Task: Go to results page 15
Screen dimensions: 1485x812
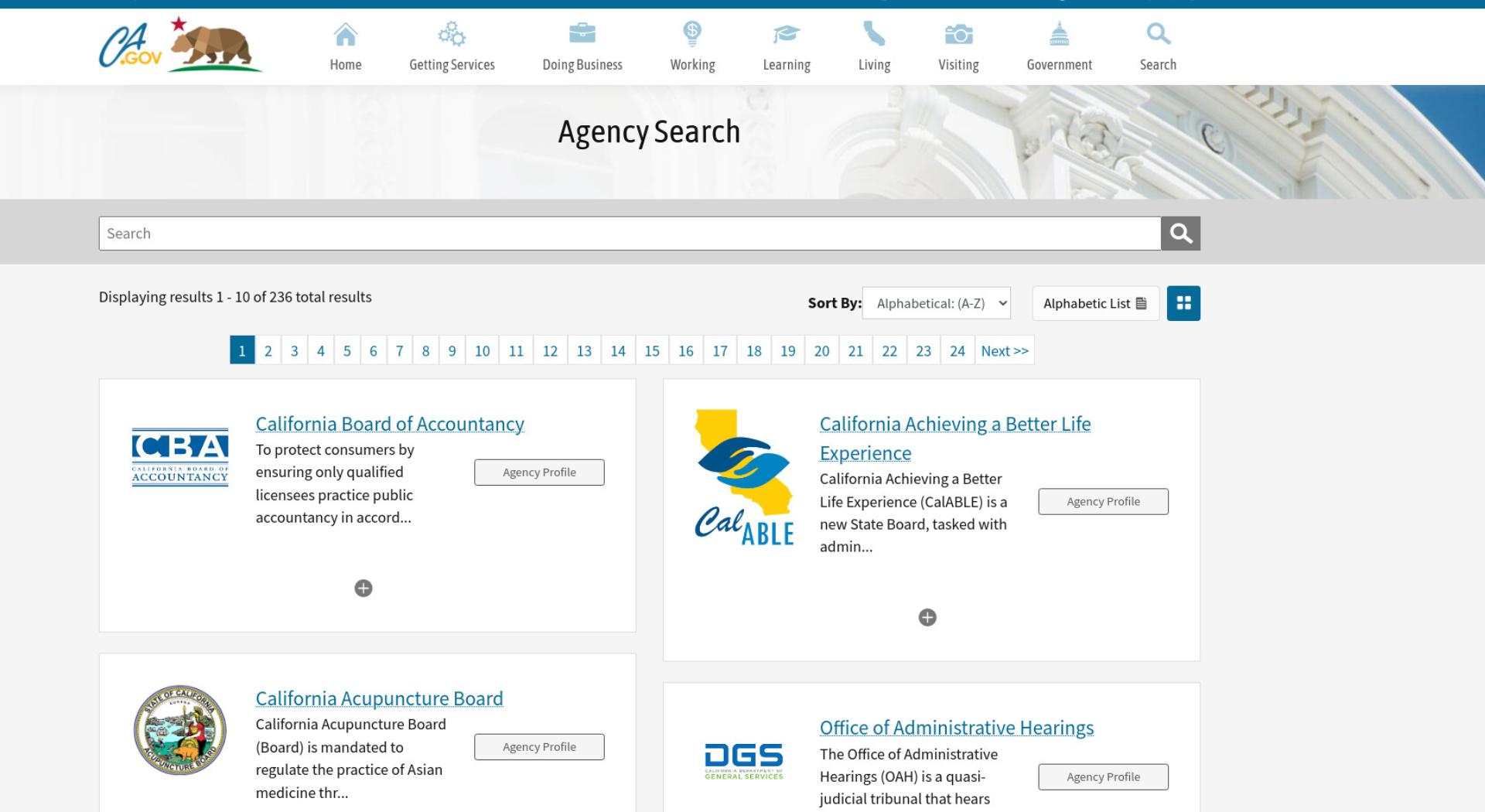Action: point(652,350)
